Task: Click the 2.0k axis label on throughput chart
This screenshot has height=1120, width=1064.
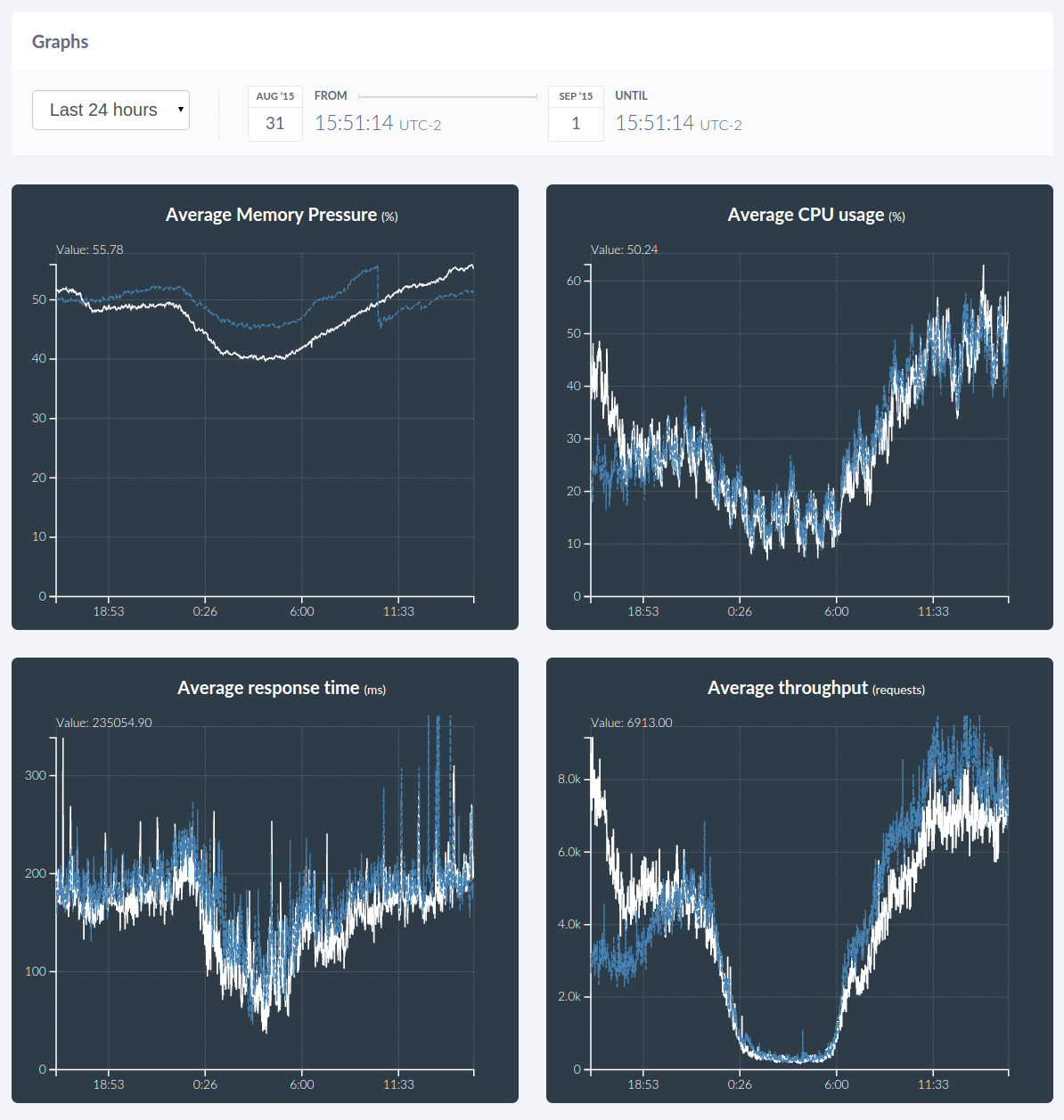Action: 569,996
